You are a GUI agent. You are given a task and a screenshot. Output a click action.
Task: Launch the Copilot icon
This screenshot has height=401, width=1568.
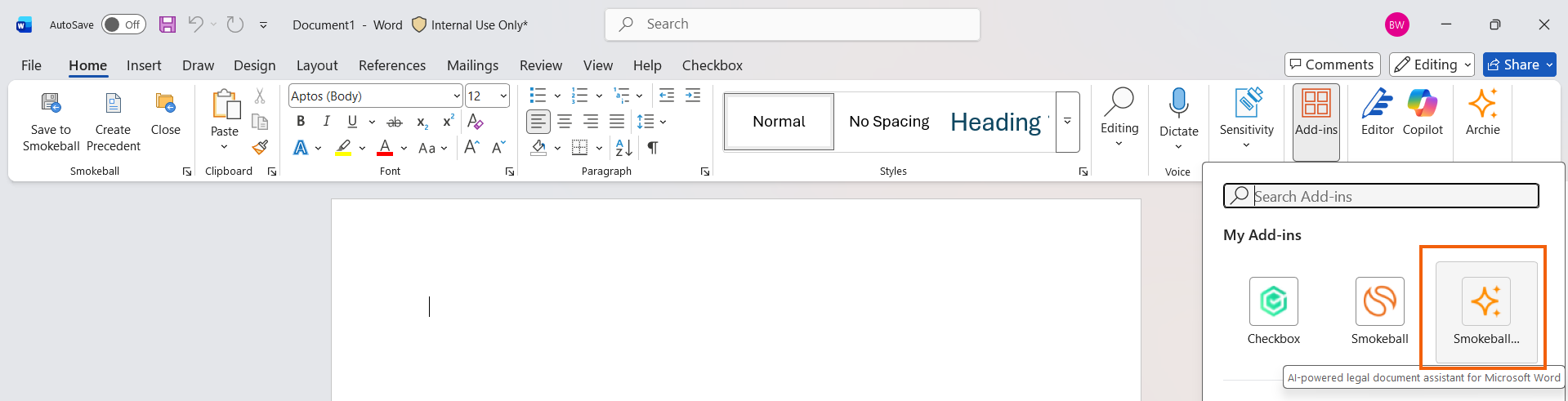[1423, 104]
